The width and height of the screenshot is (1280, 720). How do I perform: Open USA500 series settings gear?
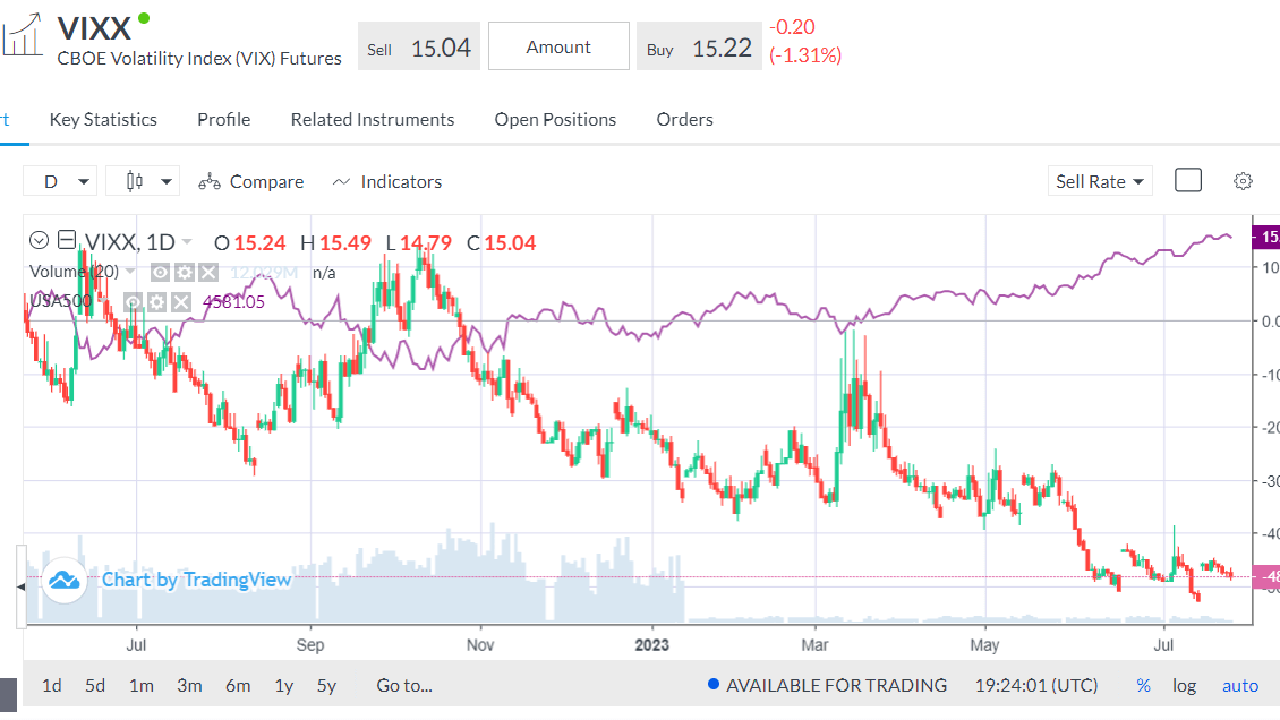click(x=157, y=302)
